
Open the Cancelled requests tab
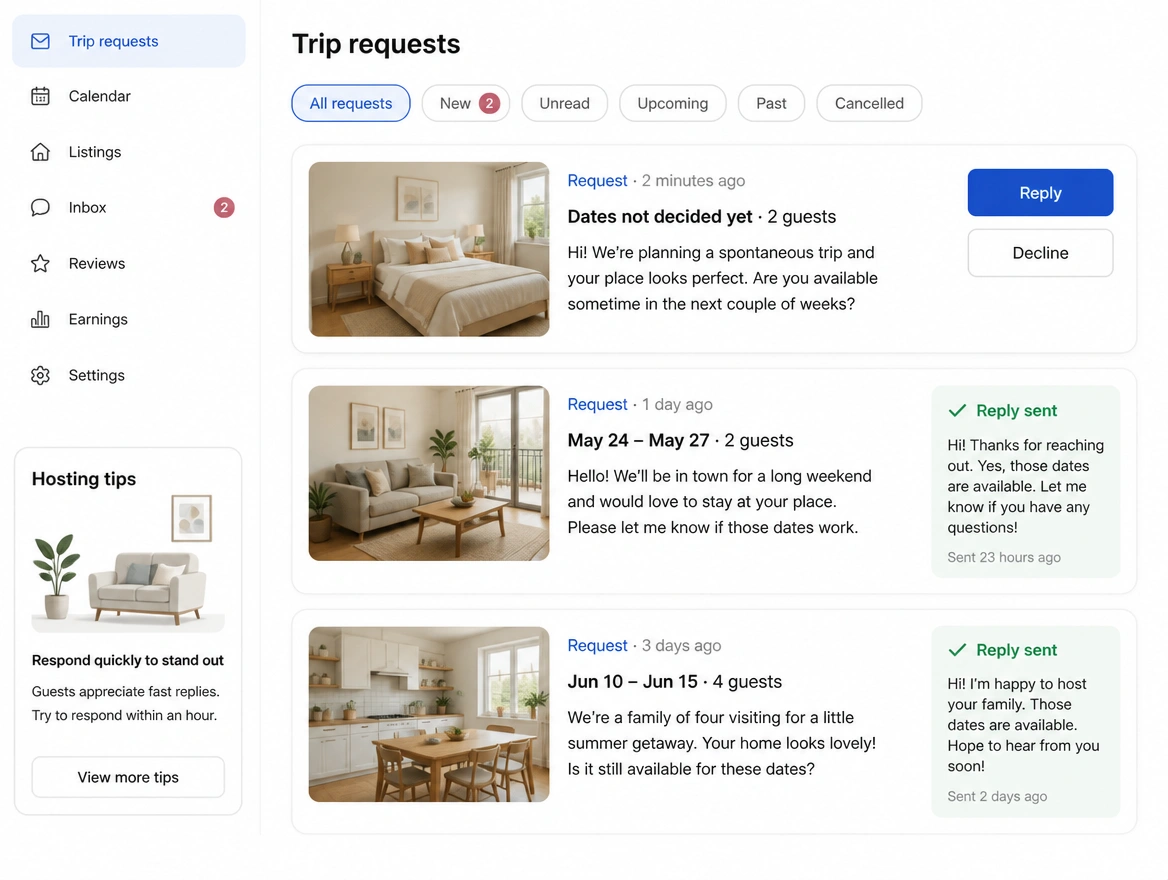pyautogui.click(x=869, y=103)
